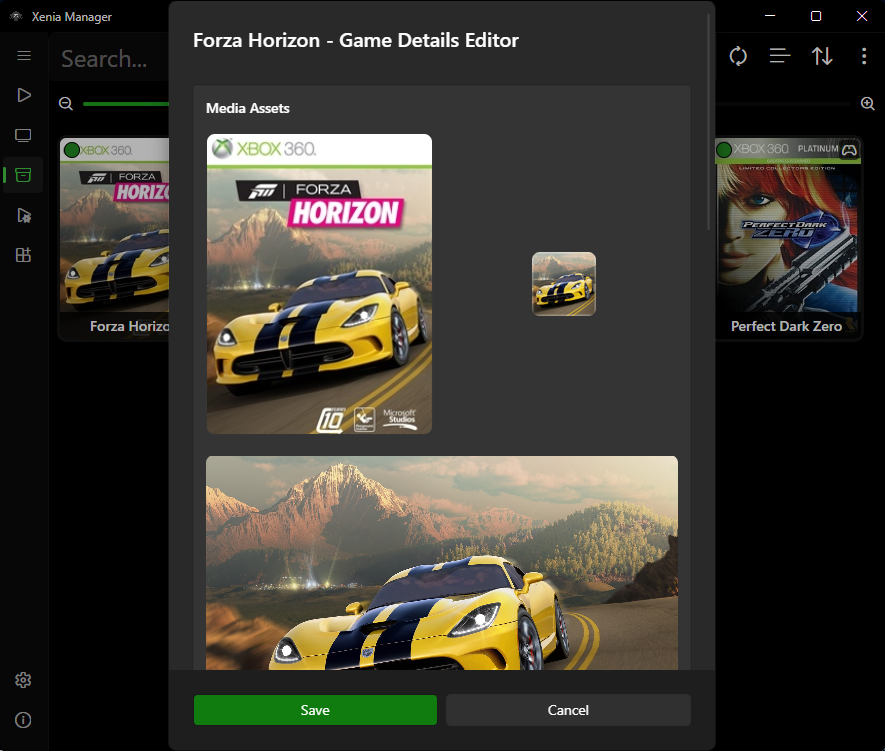Minimize the Xenia Manager window
Image resolution: width=885 pixels, height=751 pixels.
coord(770,16)
